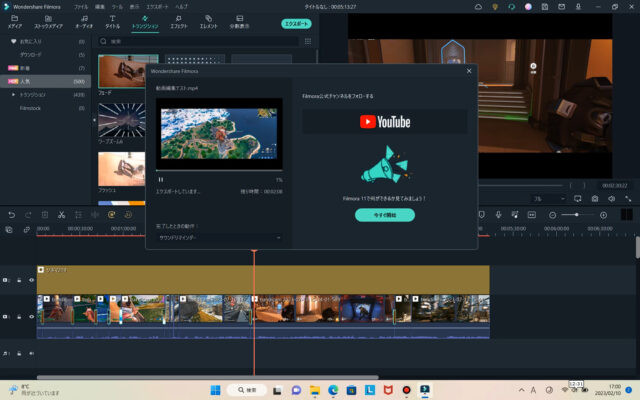Screen dimensions: 640x400
Task: Click the add track icon left of ruler
Action: [x=9, y=230]
